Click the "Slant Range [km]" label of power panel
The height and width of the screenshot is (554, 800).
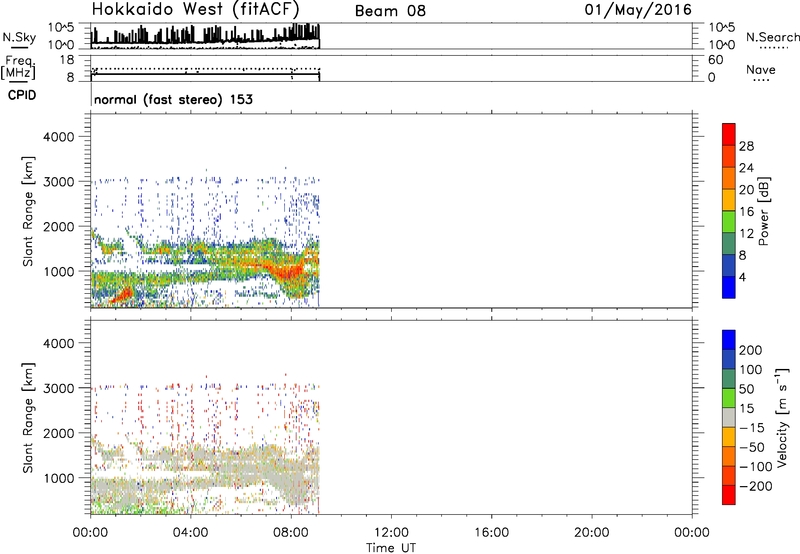28,211
